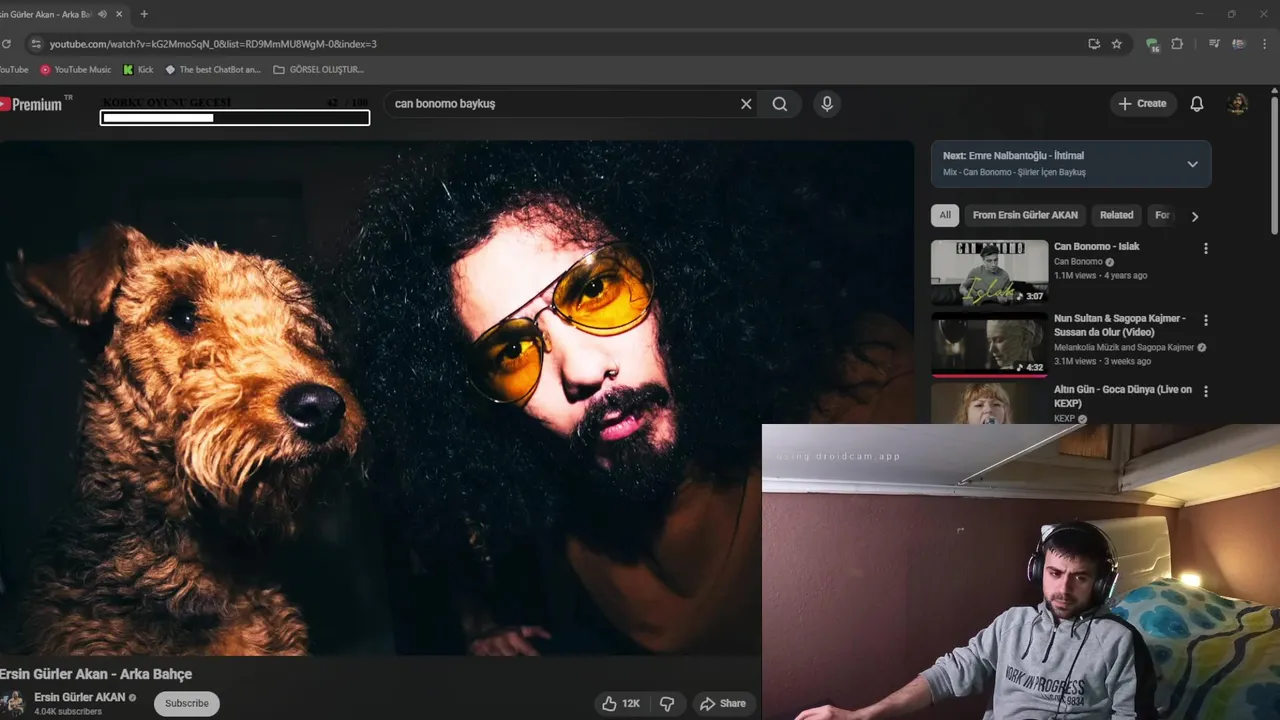Open YouTube Music bookmark
This screenshot has height=720, width=1280.
click(x=76, y=70)
